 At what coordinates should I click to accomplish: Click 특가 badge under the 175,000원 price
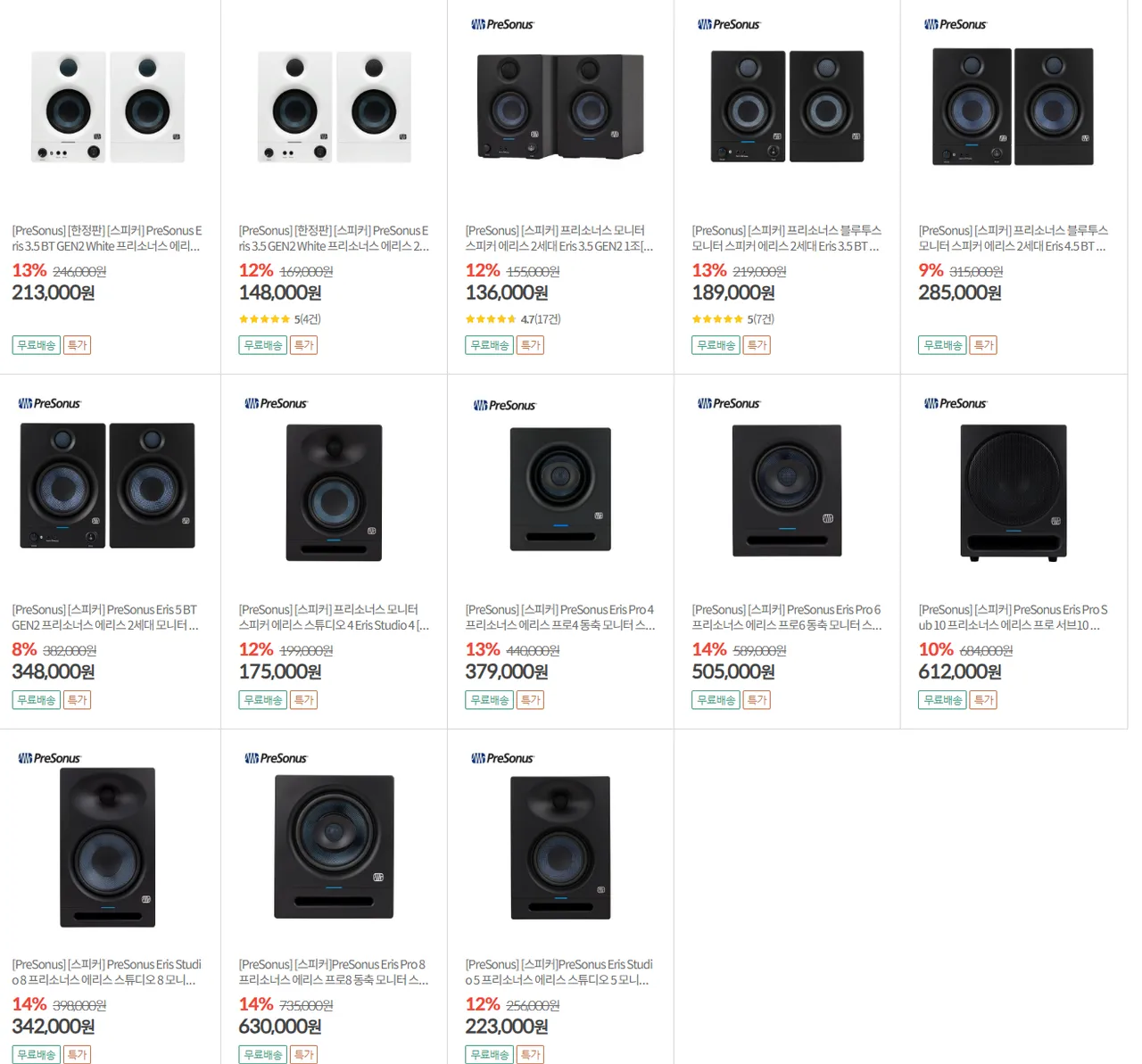click(x=304, y=700)
